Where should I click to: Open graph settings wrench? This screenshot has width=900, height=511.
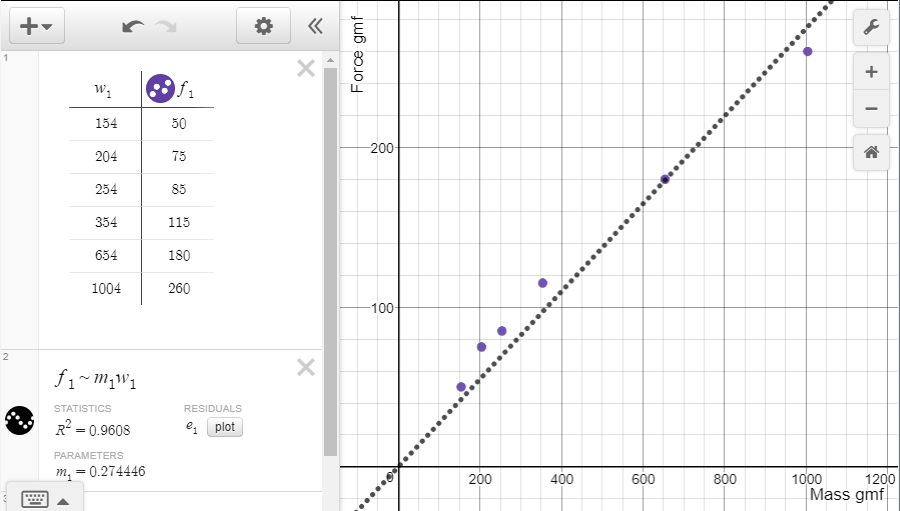tap(871, 26)
